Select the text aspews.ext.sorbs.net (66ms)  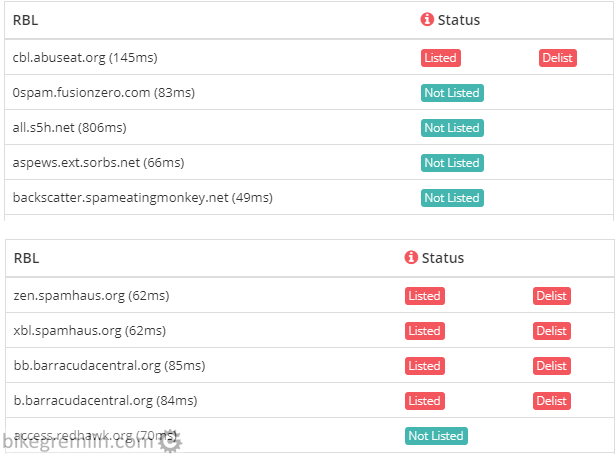tap(98, 163)
